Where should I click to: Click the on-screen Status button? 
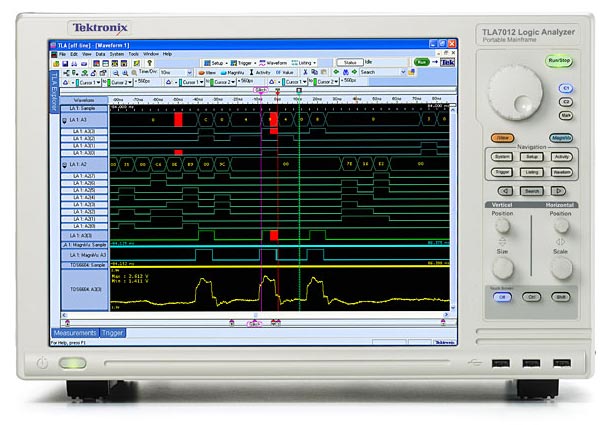pyautogui.click(x=350, y=62)
